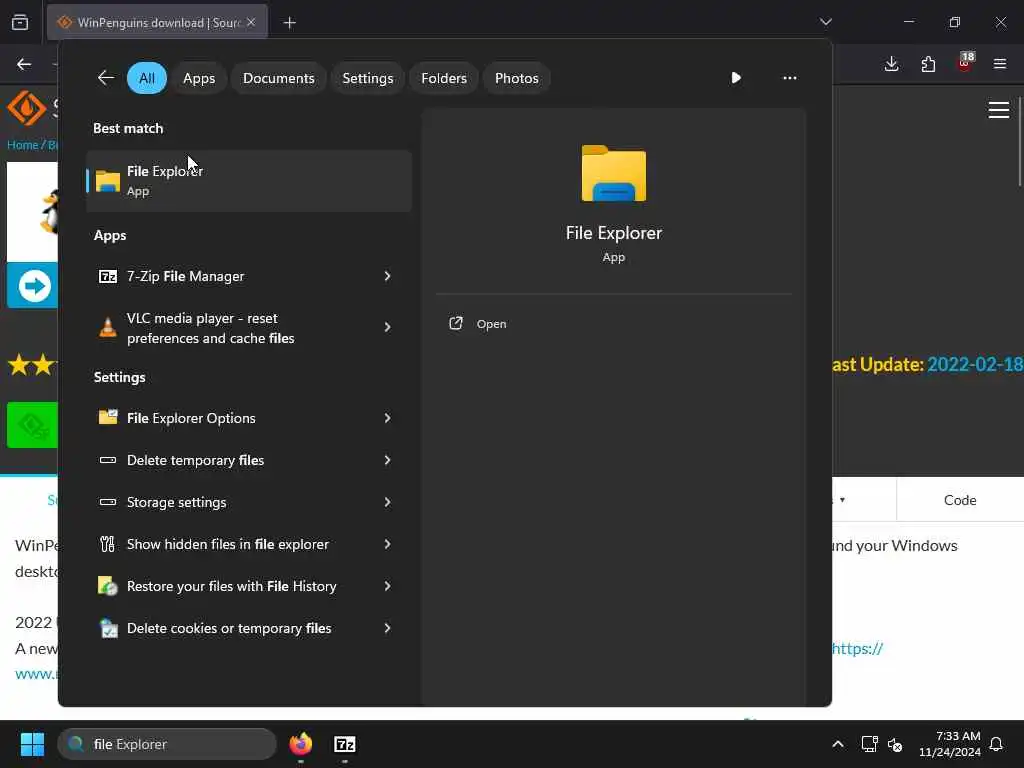This screenshot has height=768, width=1024.
Task: Click the large File Explorer folder icon in preview pane
Action: click(x=613, y=173)
